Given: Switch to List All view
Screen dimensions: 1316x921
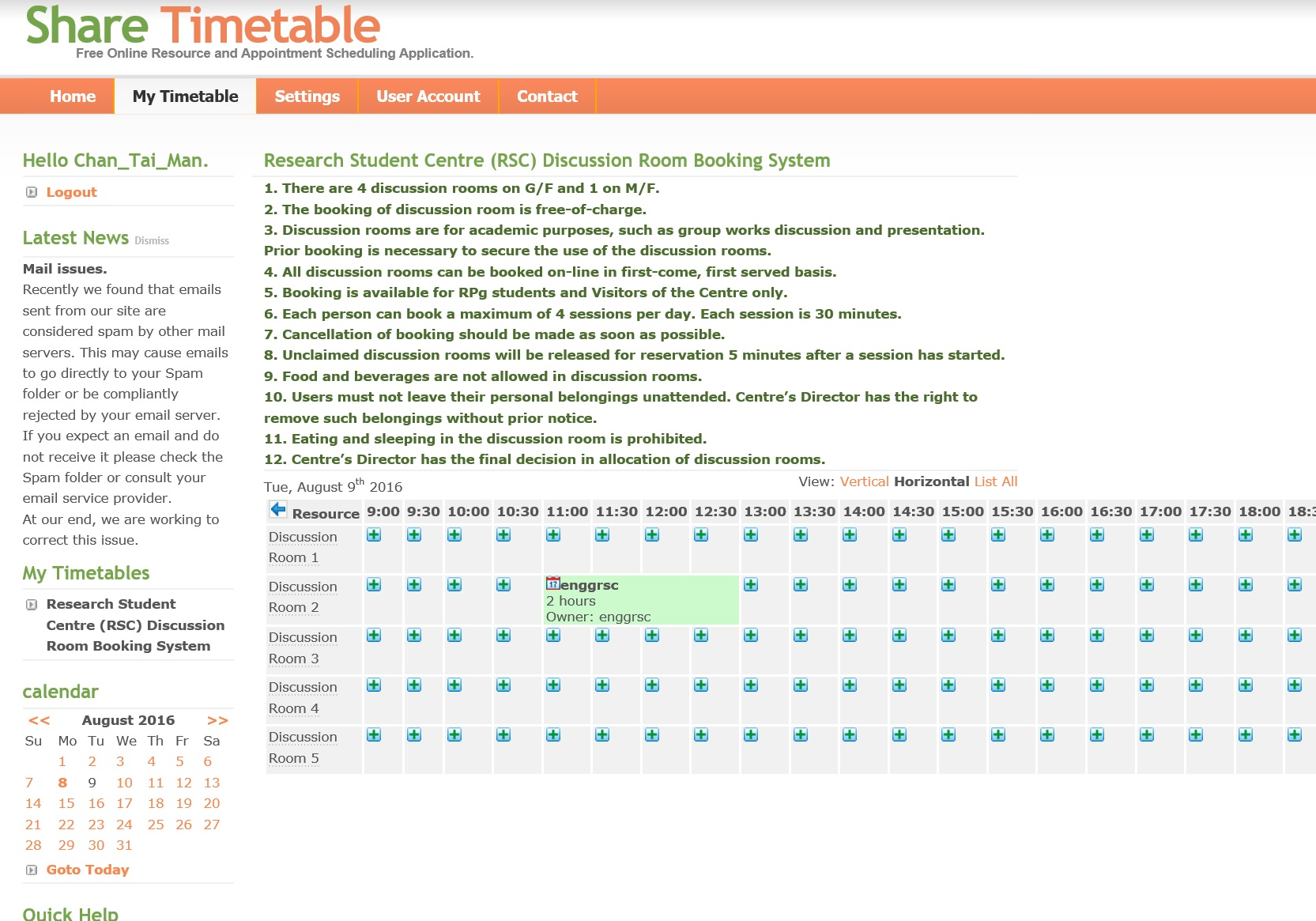Looking at the screenshot, I should point(996,481).
